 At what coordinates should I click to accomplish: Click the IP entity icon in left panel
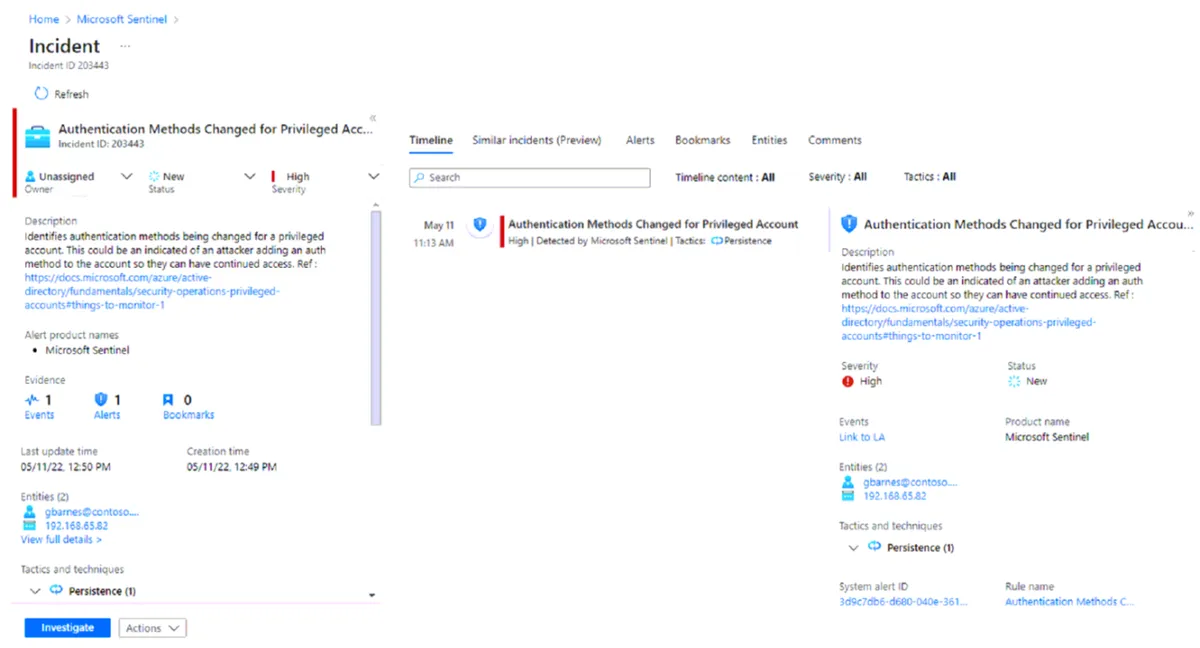tap(29, 525)
